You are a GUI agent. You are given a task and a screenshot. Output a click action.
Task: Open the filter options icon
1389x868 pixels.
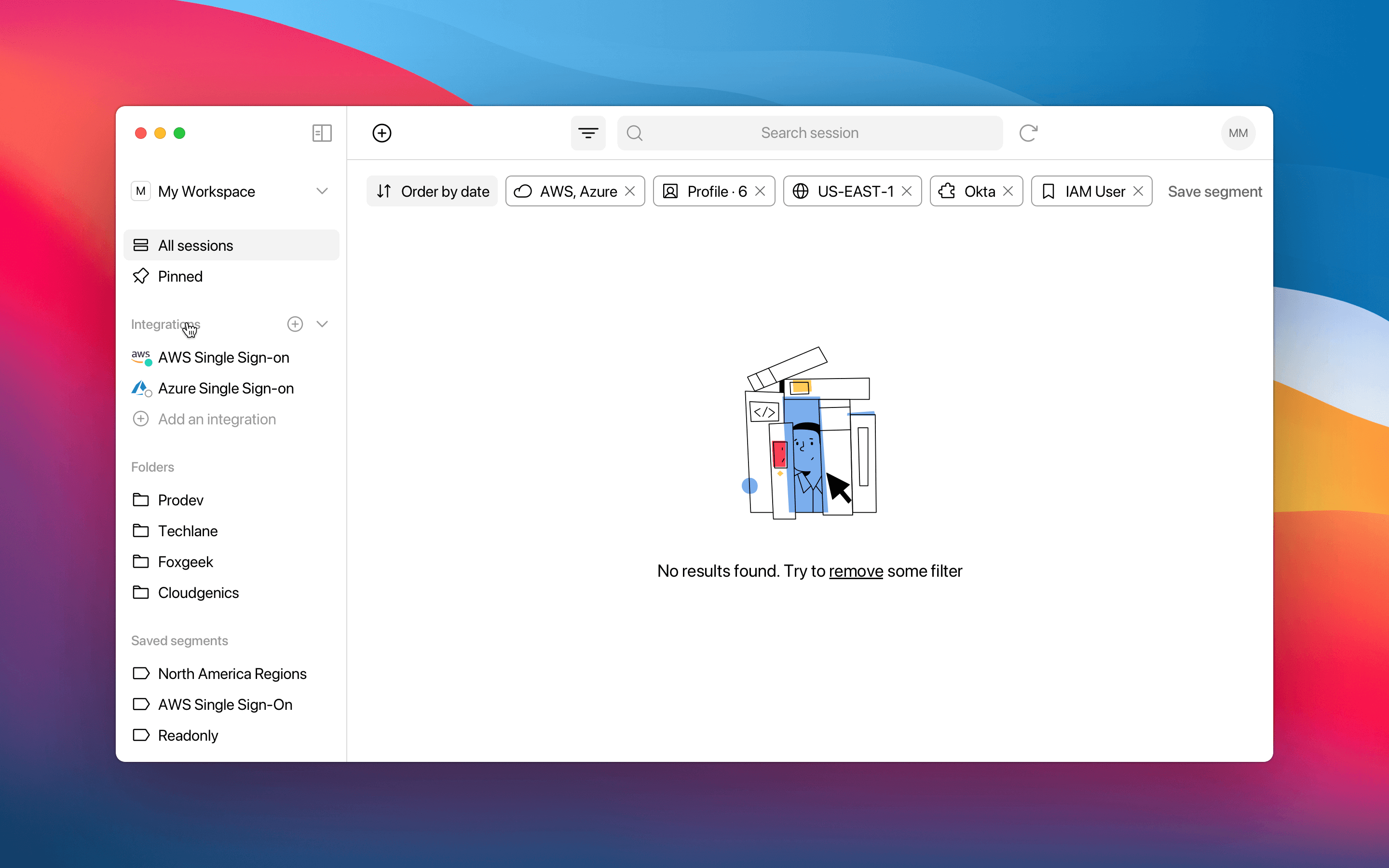click(588, 133)
